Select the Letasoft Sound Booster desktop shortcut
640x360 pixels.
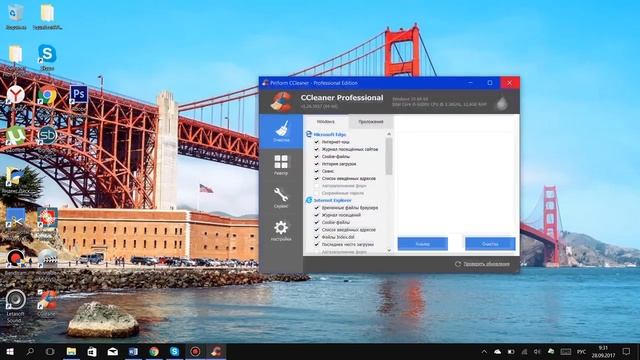16,306
